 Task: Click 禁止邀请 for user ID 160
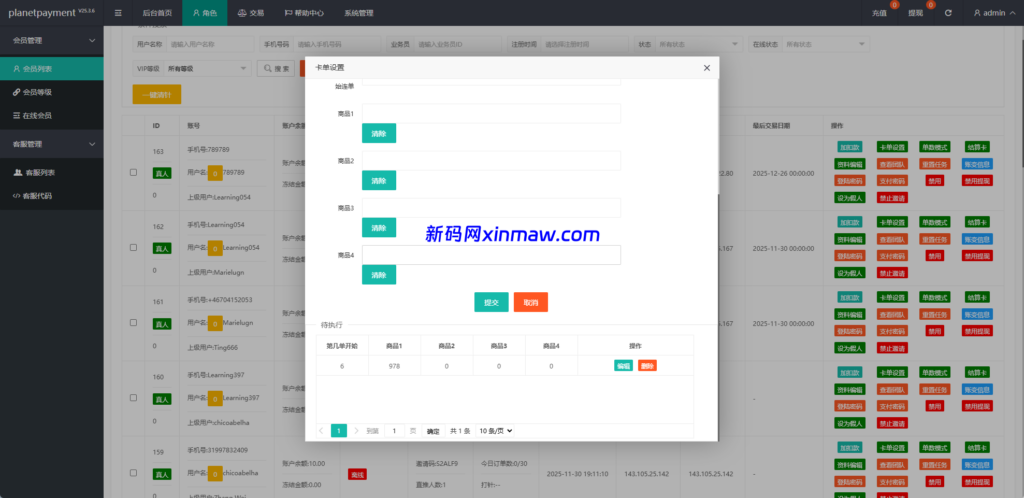tap(891, 423)
